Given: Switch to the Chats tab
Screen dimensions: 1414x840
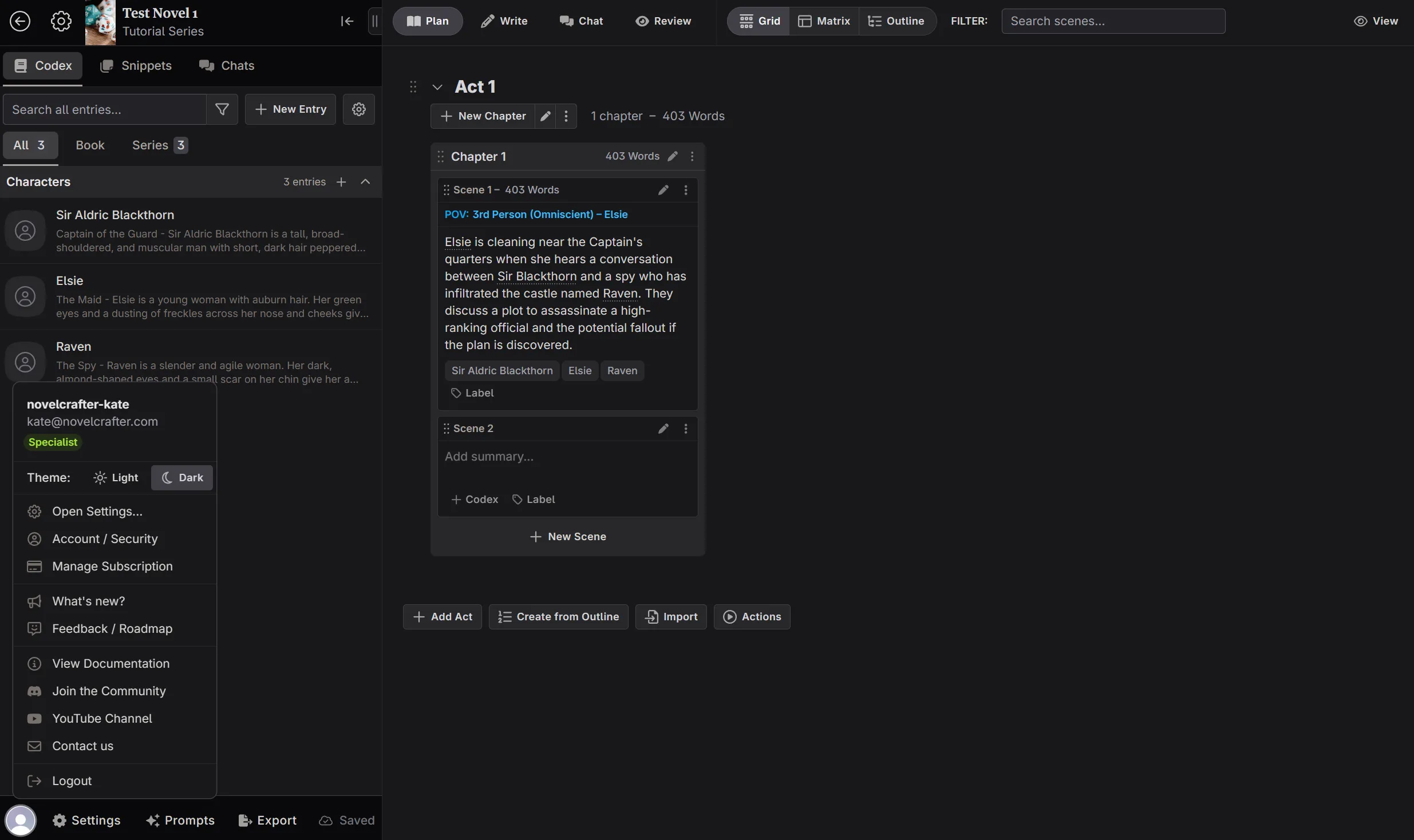Looking at the screenshot, I should point(227,65).
